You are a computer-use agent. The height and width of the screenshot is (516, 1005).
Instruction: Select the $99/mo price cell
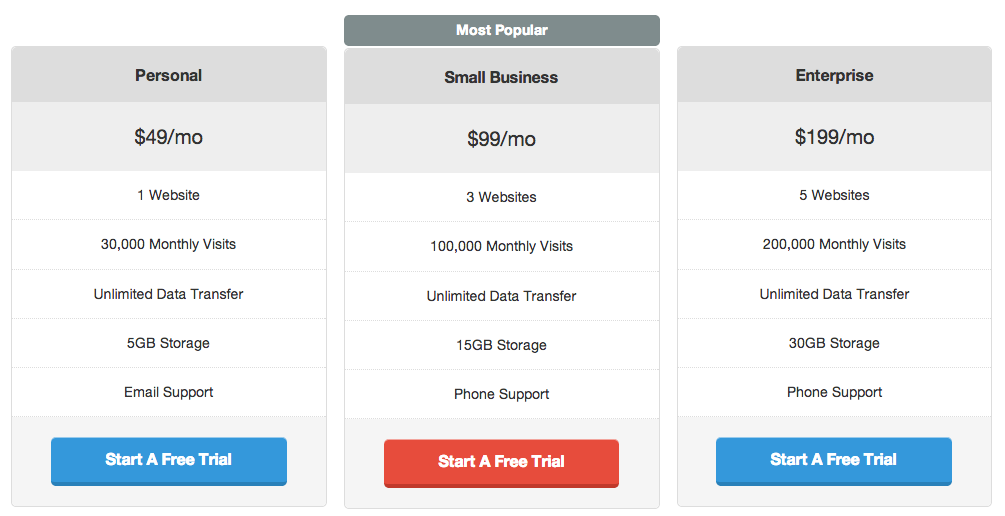tap(501, 139)
